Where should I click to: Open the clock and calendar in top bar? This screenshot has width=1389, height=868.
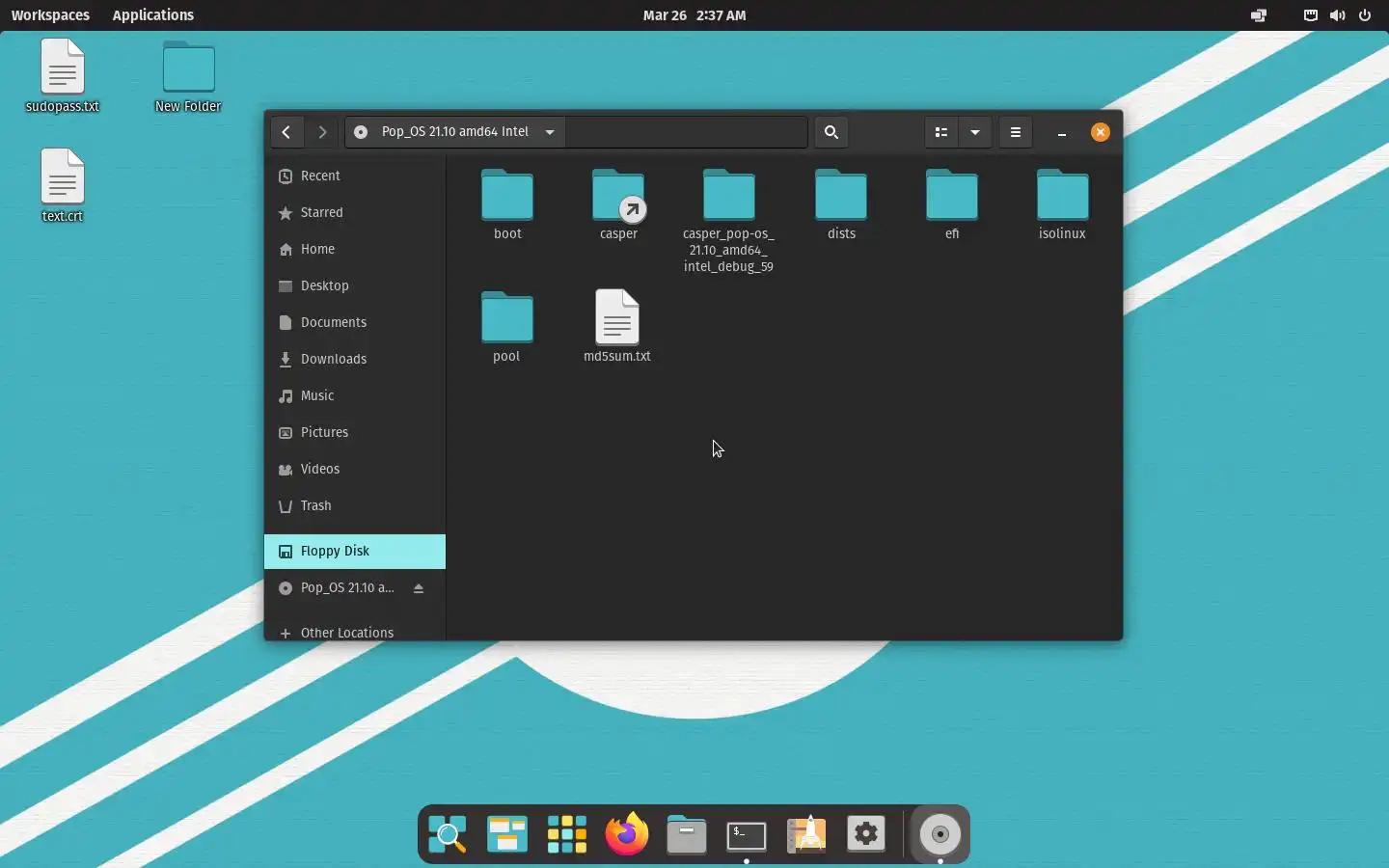(694, 15)
